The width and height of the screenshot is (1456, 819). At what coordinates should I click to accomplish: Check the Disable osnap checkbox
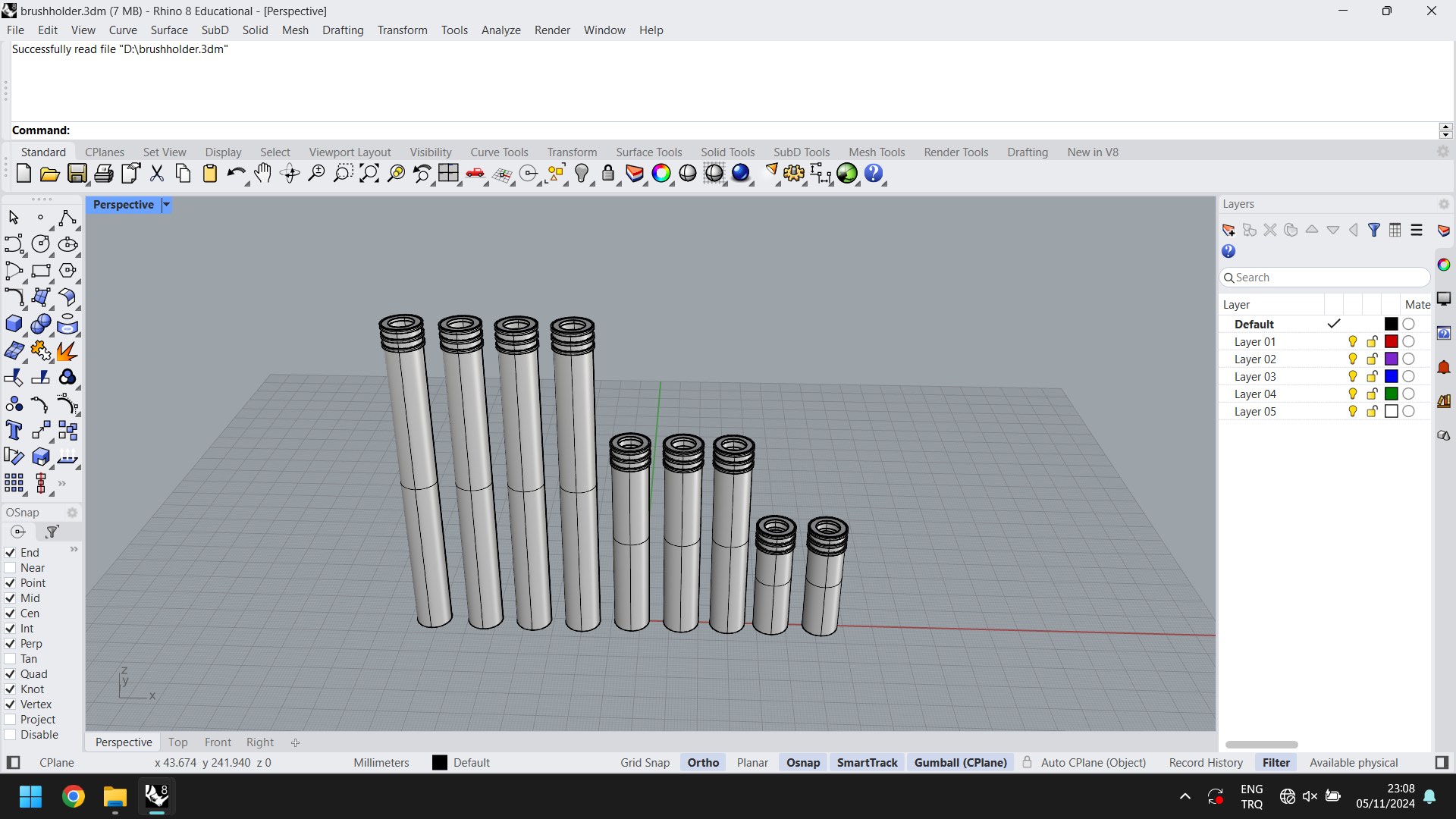(10, 735)
